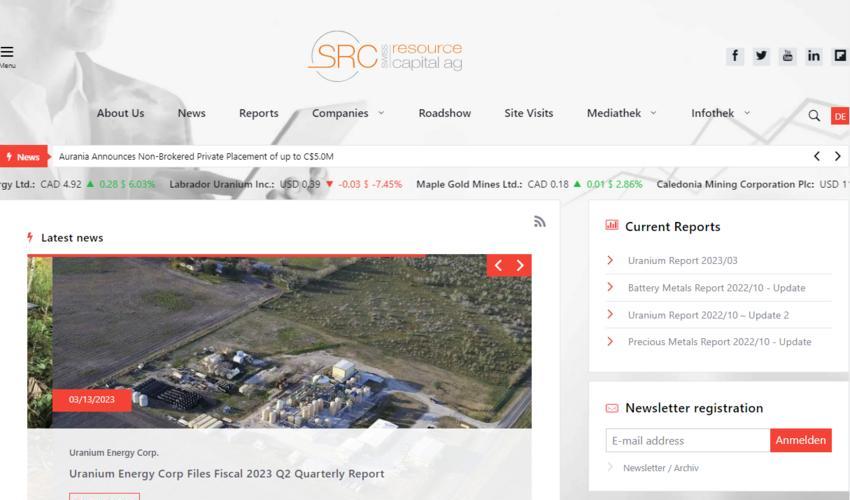Open Uranium Report 2022/10 – Update 2
This screenshot has height=500, width=850.
pos(709,315)
